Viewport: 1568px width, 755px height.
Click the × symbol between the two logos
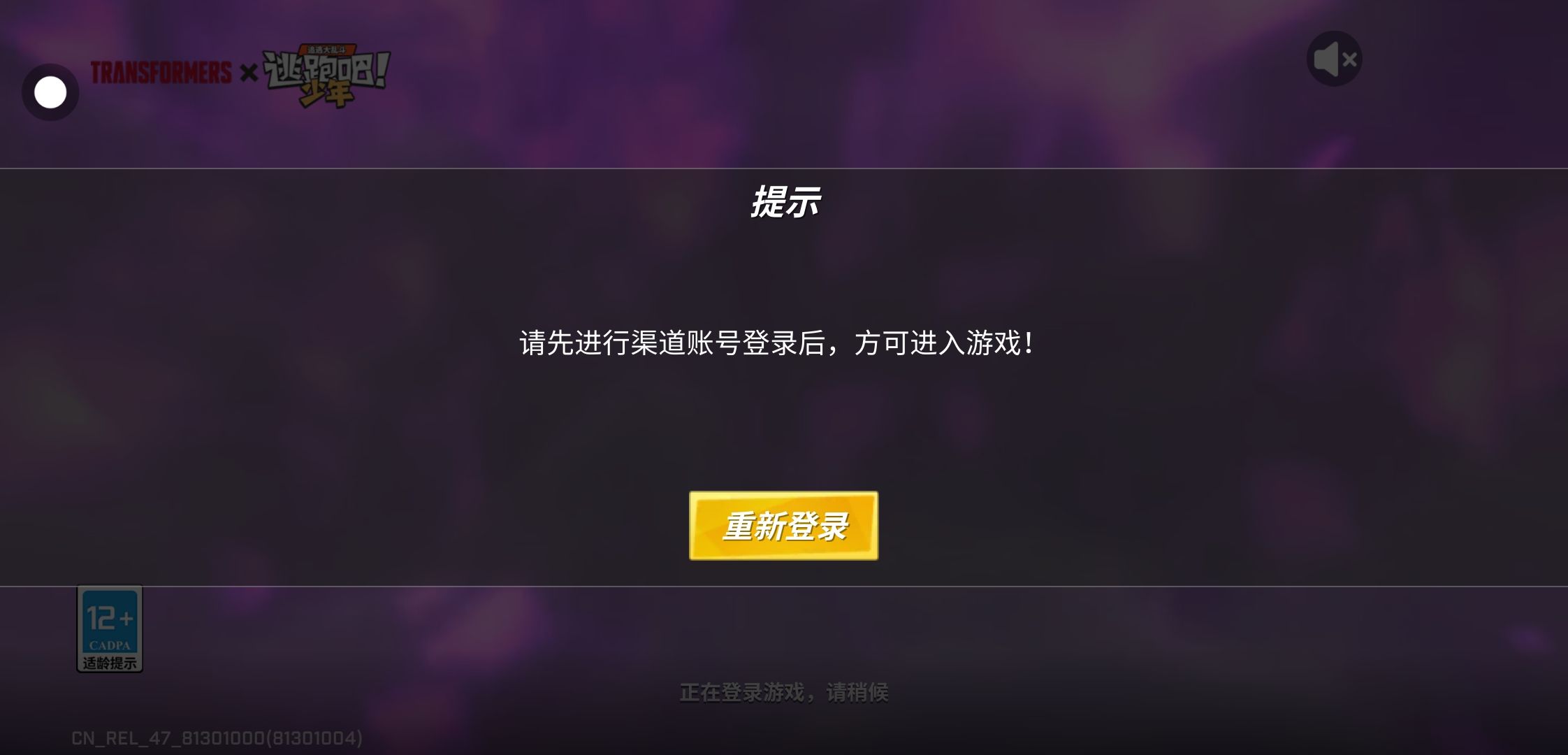coord(248,73)
